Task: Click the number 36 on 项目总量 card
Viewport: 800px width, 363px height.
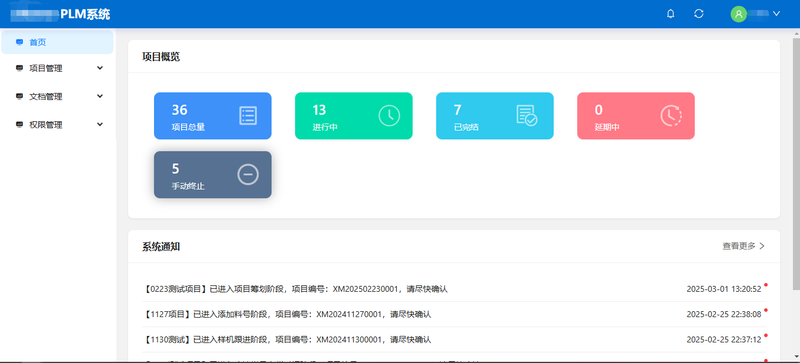Action: point(180,110)
